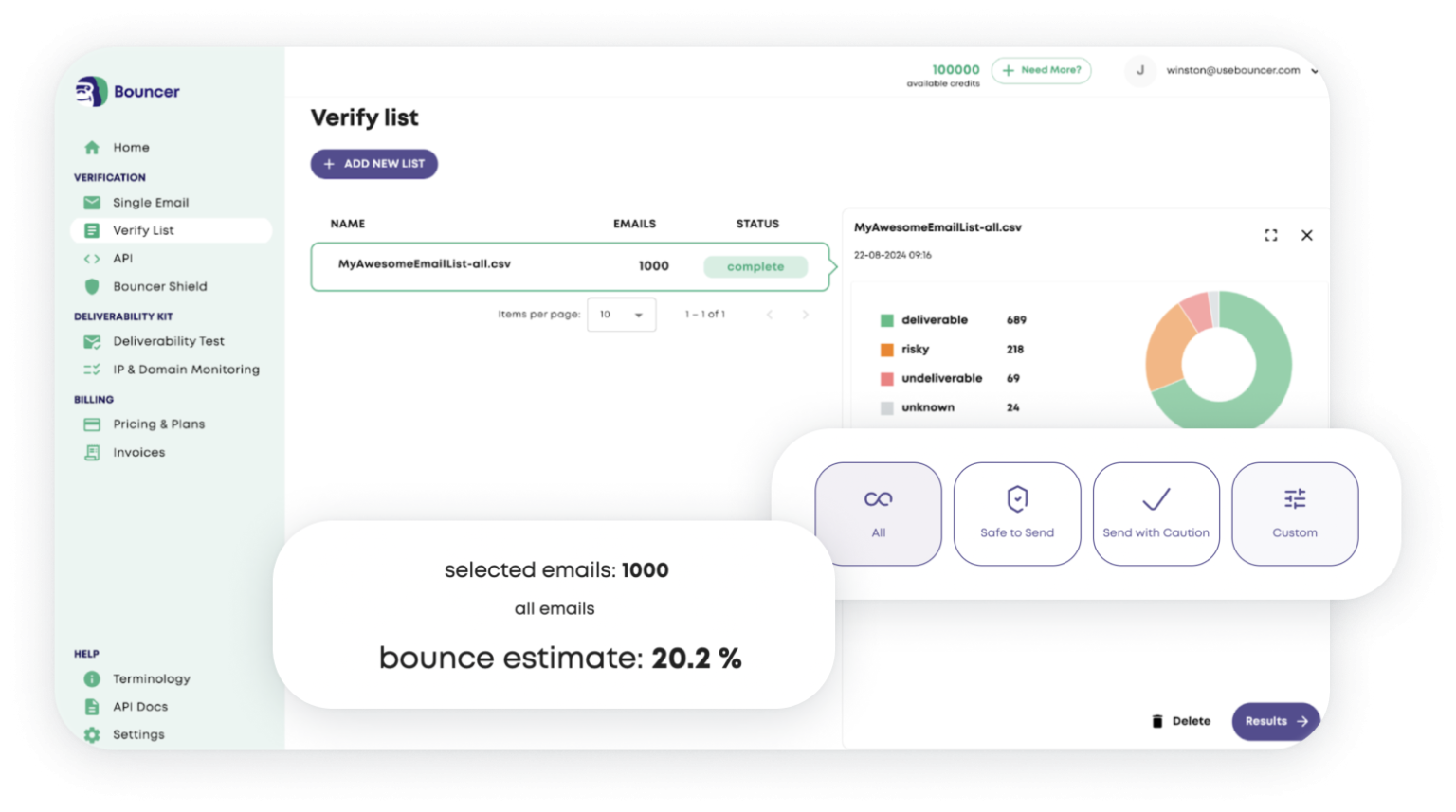Open the items per page dropdown

pos(622,315)
